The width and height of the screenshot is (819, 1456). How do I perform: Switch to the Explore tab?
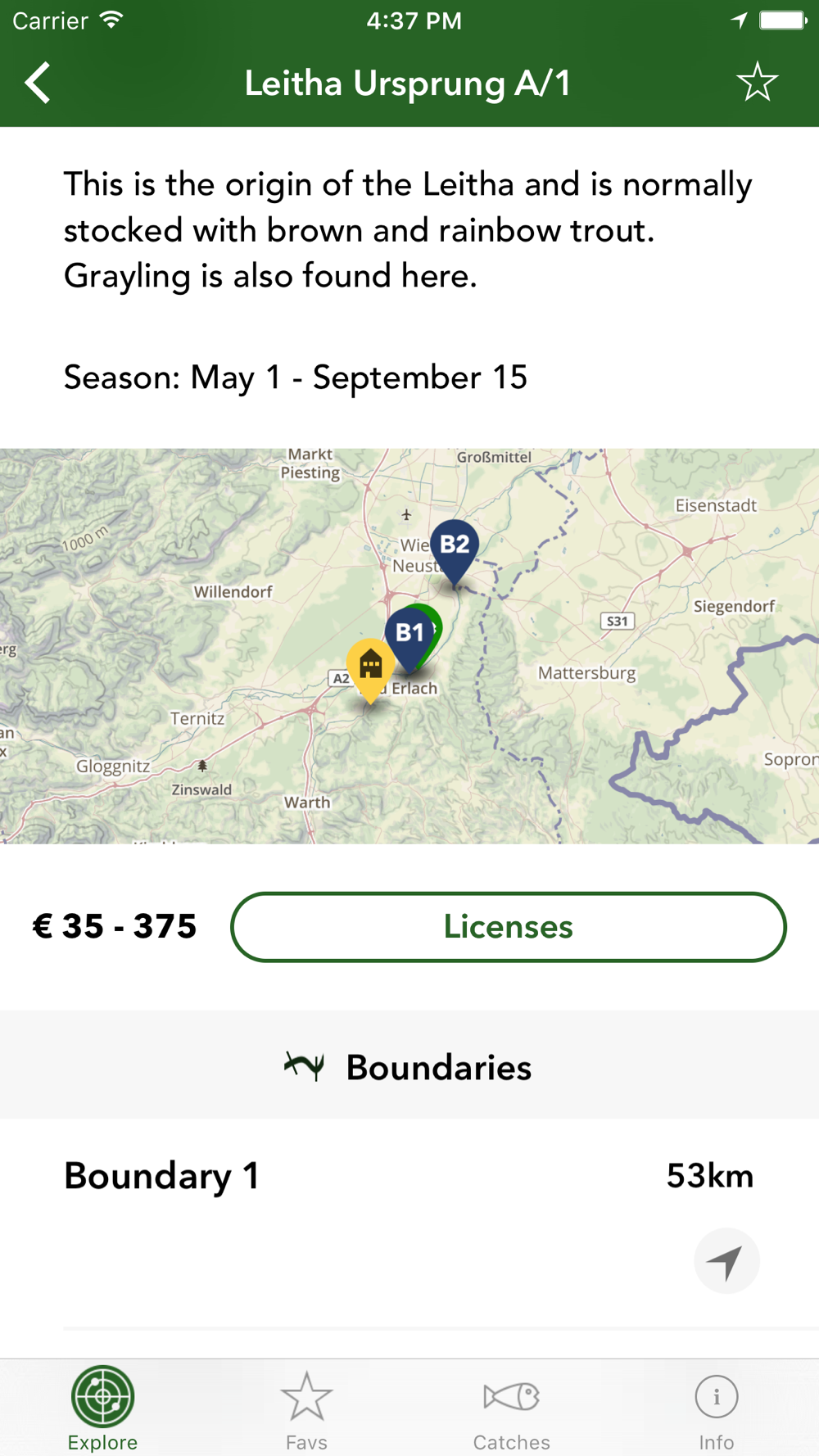click(102, 1409)
